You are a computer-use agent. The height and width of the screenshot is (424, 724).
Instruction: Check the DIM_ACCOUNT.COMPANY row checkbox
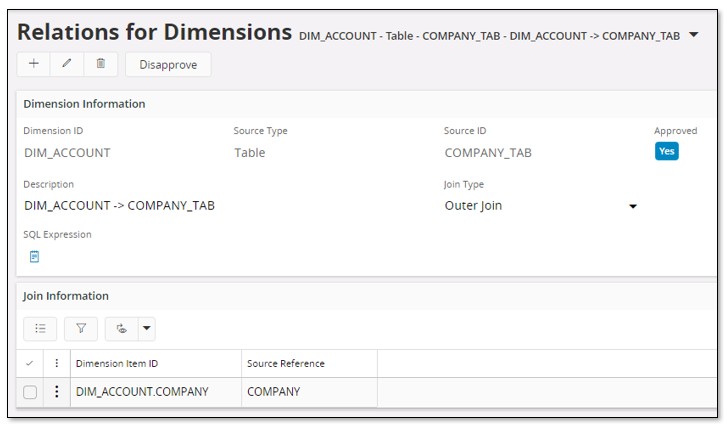click(30, 392)
